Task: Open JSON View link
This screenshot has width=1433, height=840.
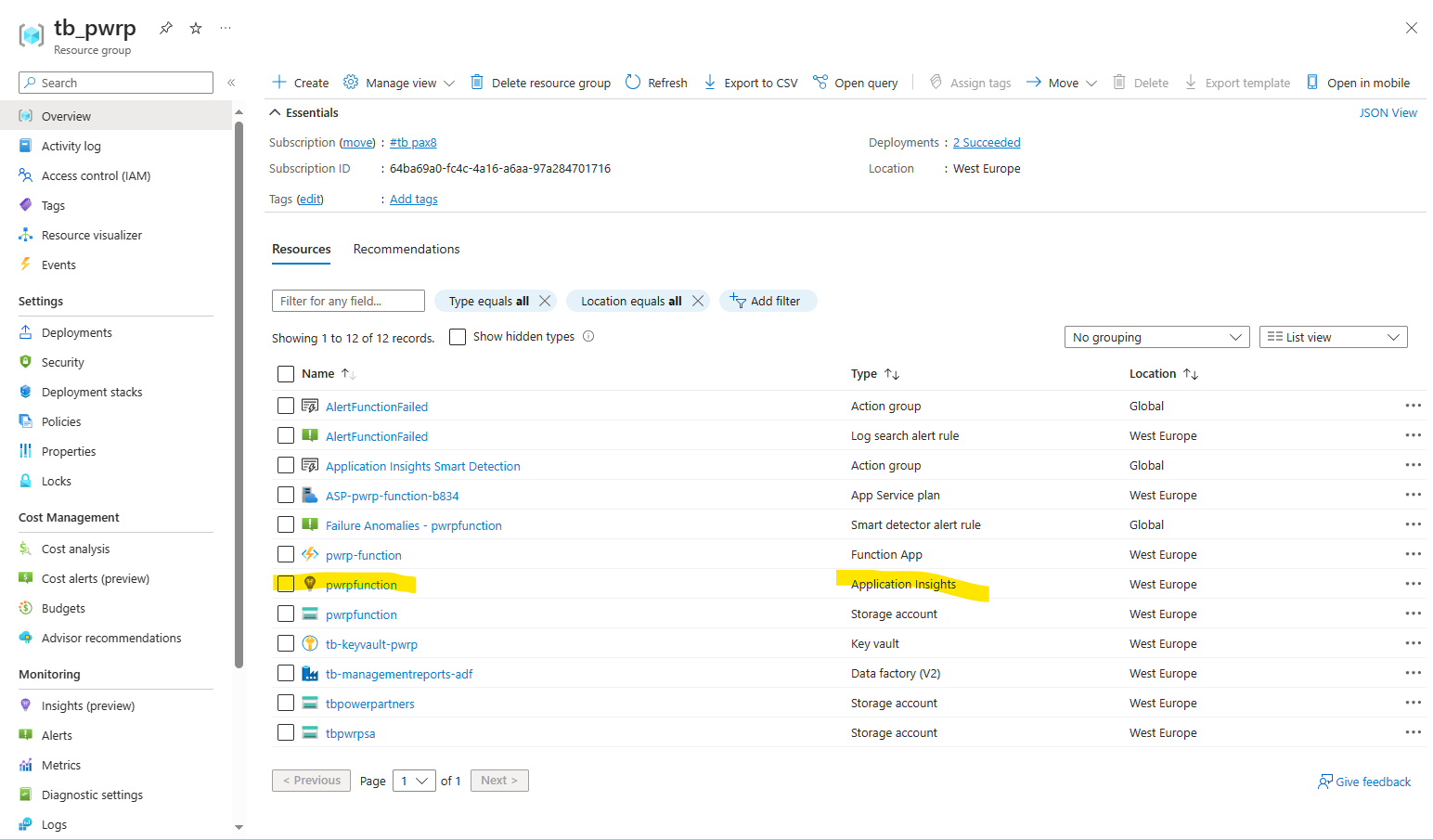Action: tap(1388, 112)
